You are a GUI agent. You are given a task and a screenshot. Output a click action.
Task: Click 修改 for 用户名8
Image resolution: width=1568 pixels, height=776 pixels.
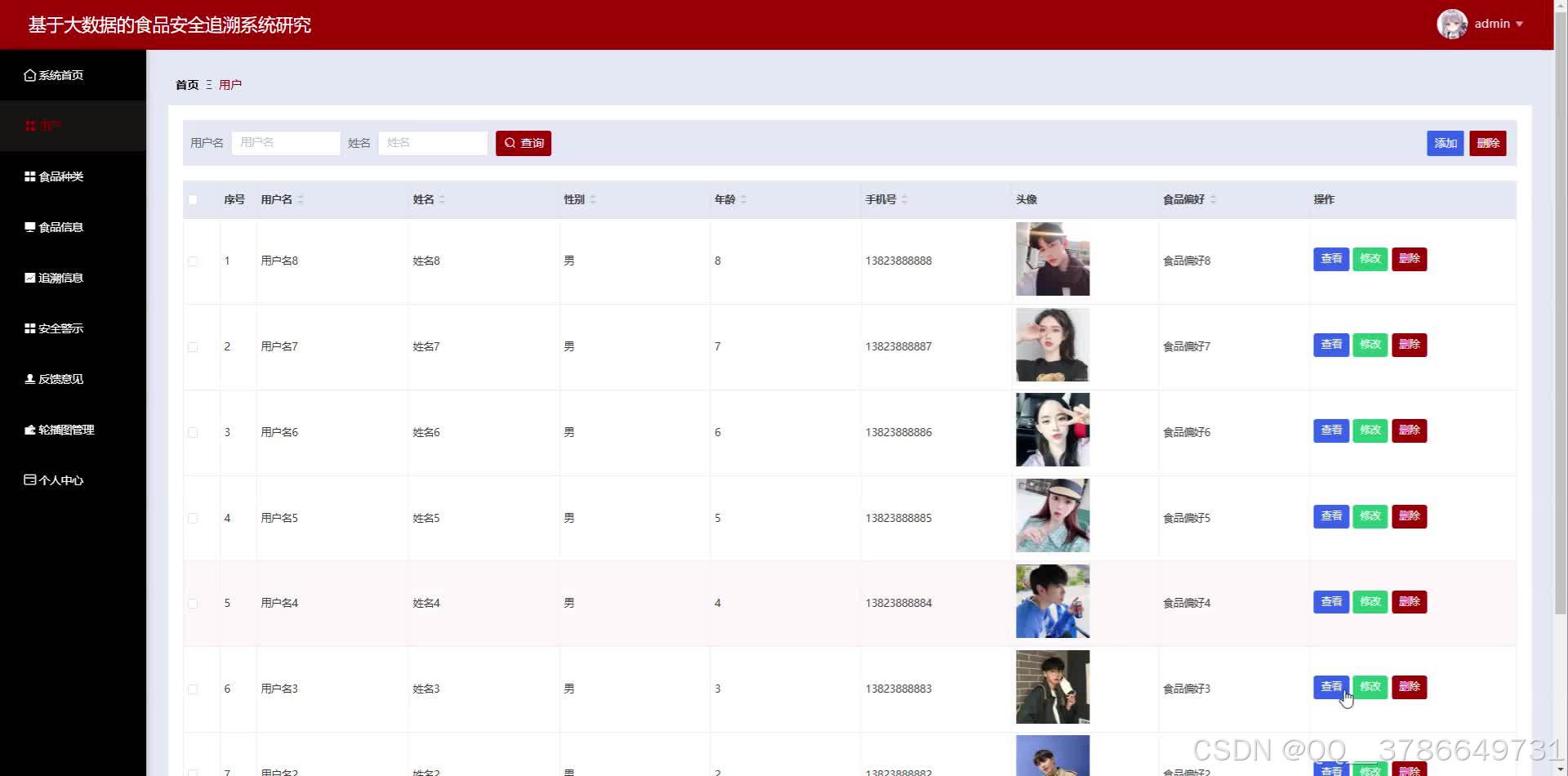point(1370,259)
